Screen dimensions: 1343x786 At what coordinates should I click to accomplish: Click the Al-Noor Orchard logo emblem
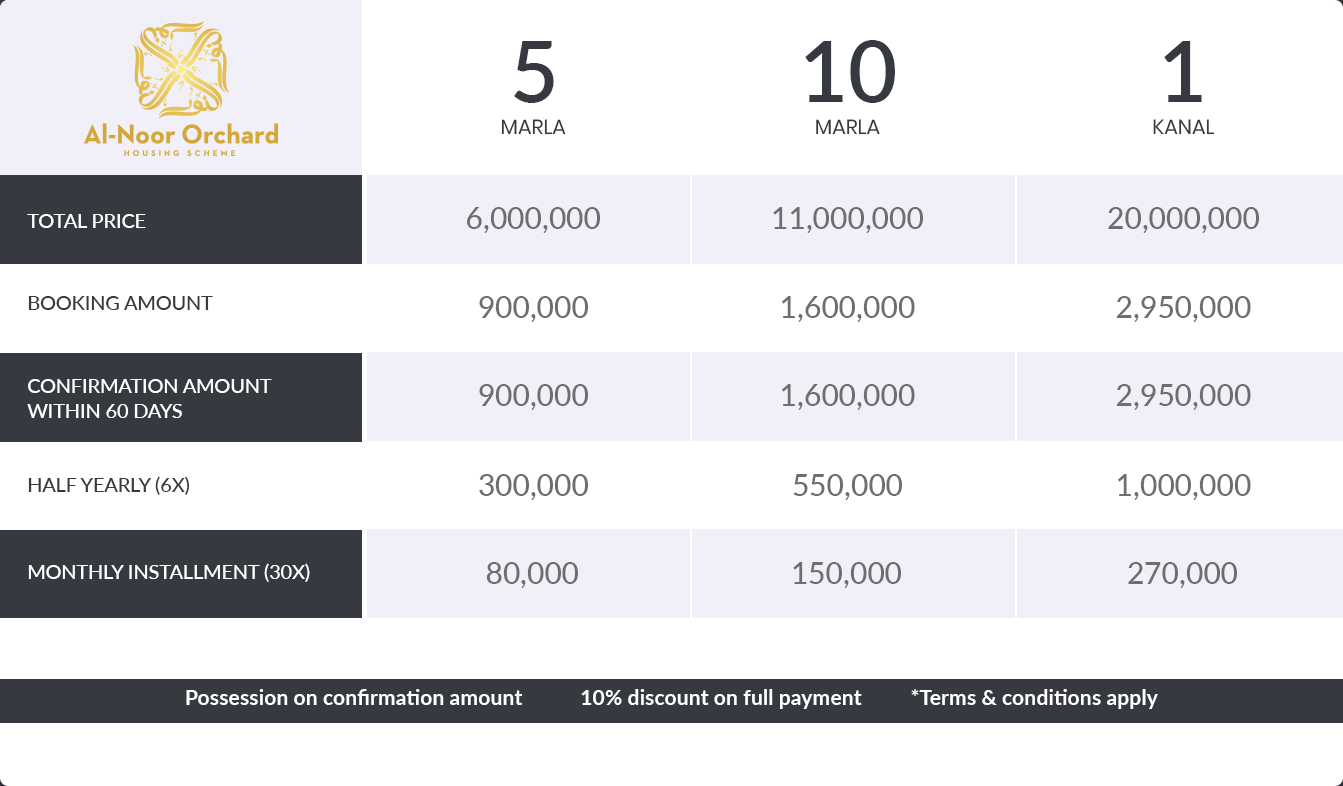click(181, 68)
